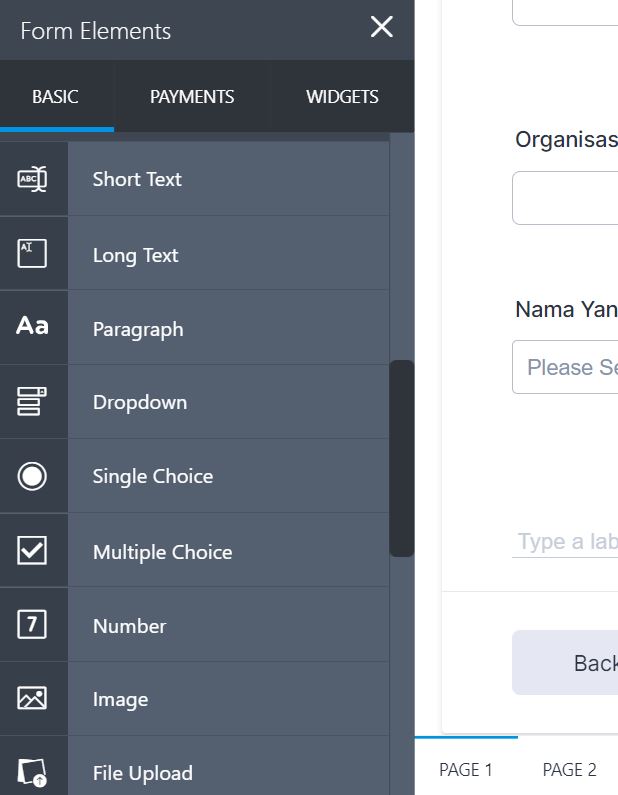
Task: Click the Image element icon
Action: 32,699
